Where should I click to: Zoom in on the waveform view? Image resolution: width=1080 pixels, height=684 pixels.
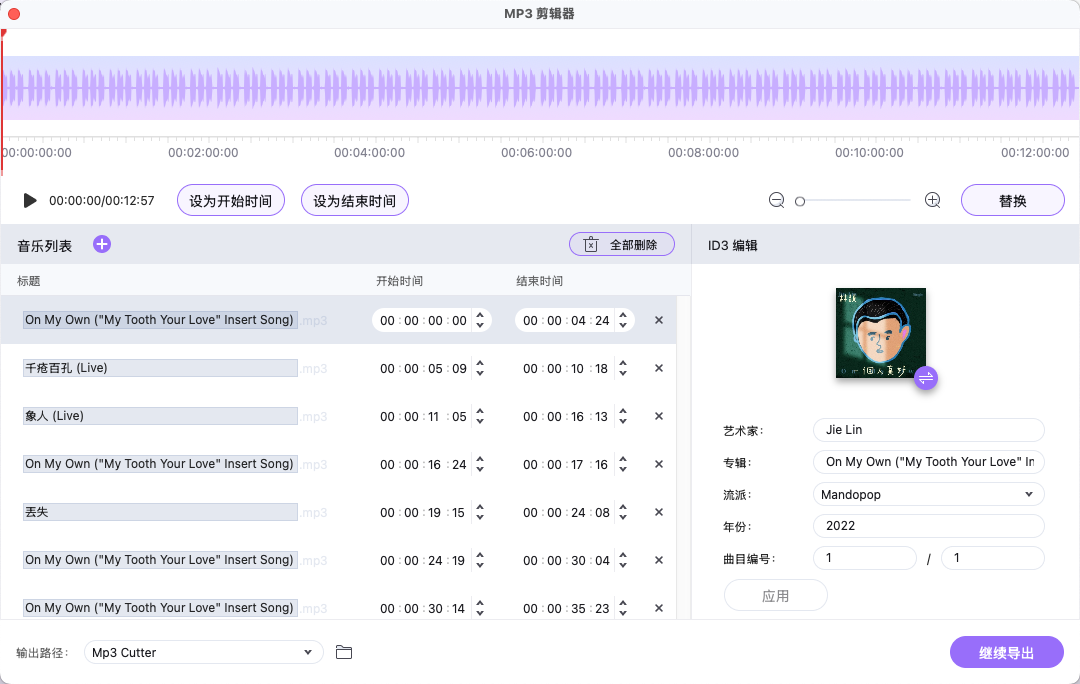(932, 200)
